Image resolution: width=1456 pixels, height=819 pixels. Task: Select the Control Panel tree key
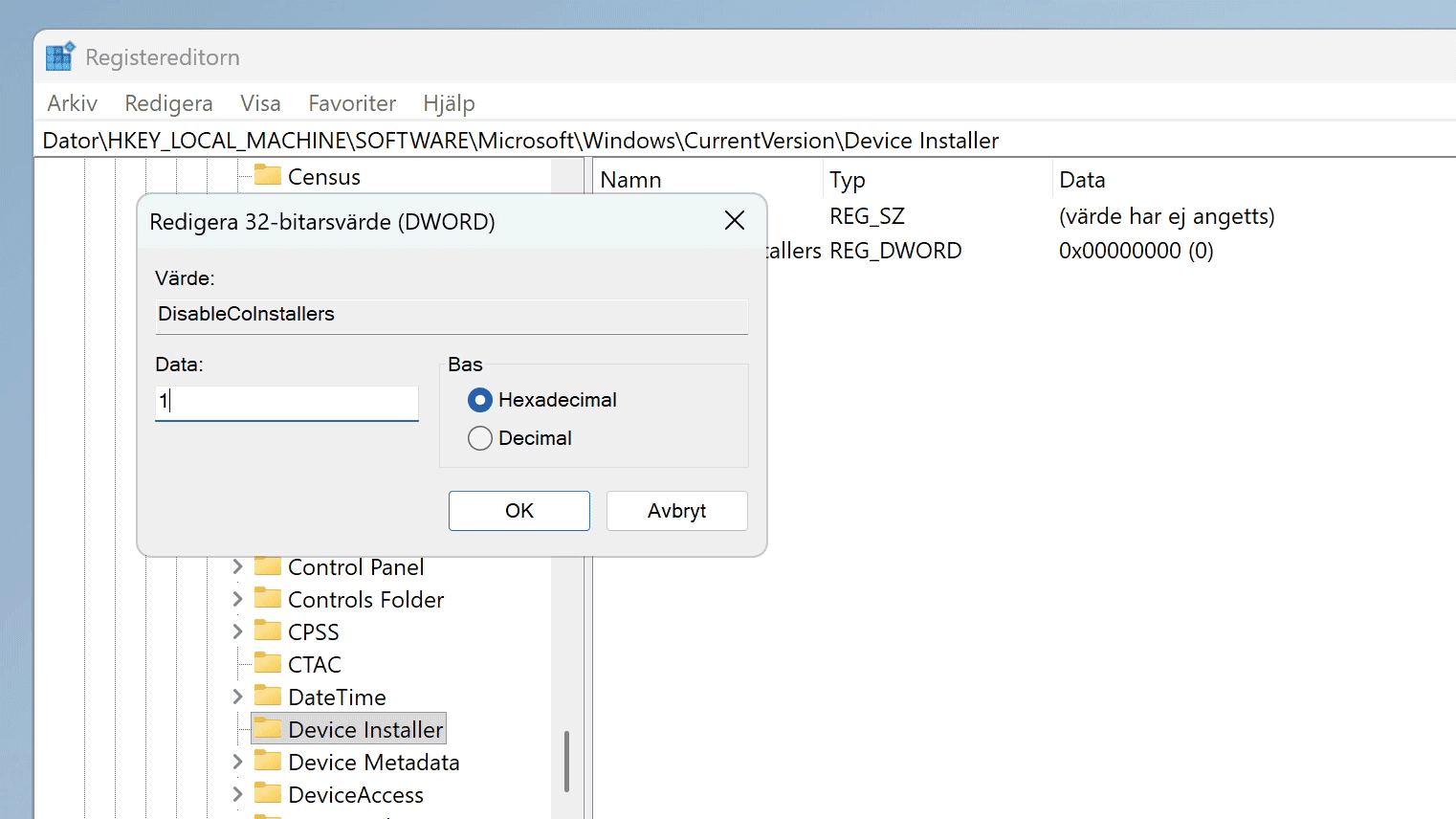[356, 567]
